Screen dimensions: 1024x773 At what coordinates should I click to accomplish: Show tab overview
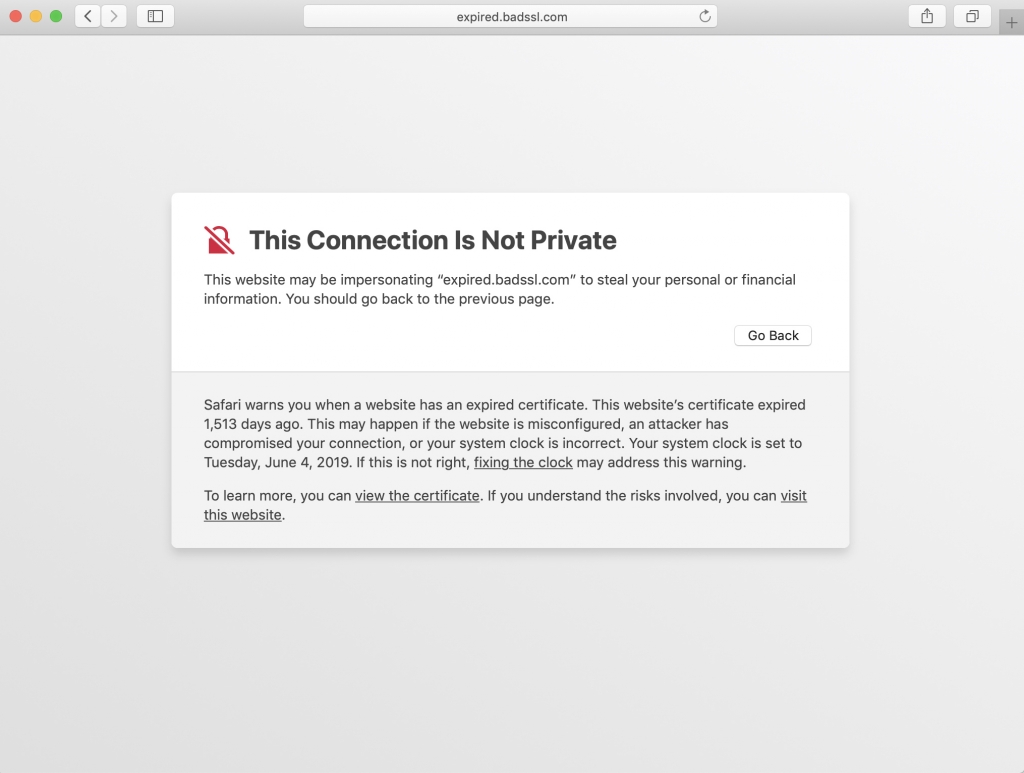[x=972, y=16]
